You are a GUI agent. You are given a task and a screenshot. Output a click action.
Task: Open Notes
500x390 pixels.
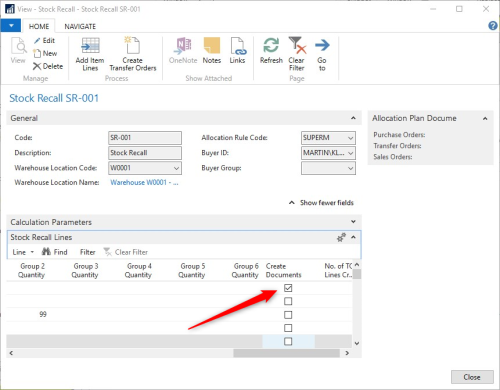[x=212, y=51]
